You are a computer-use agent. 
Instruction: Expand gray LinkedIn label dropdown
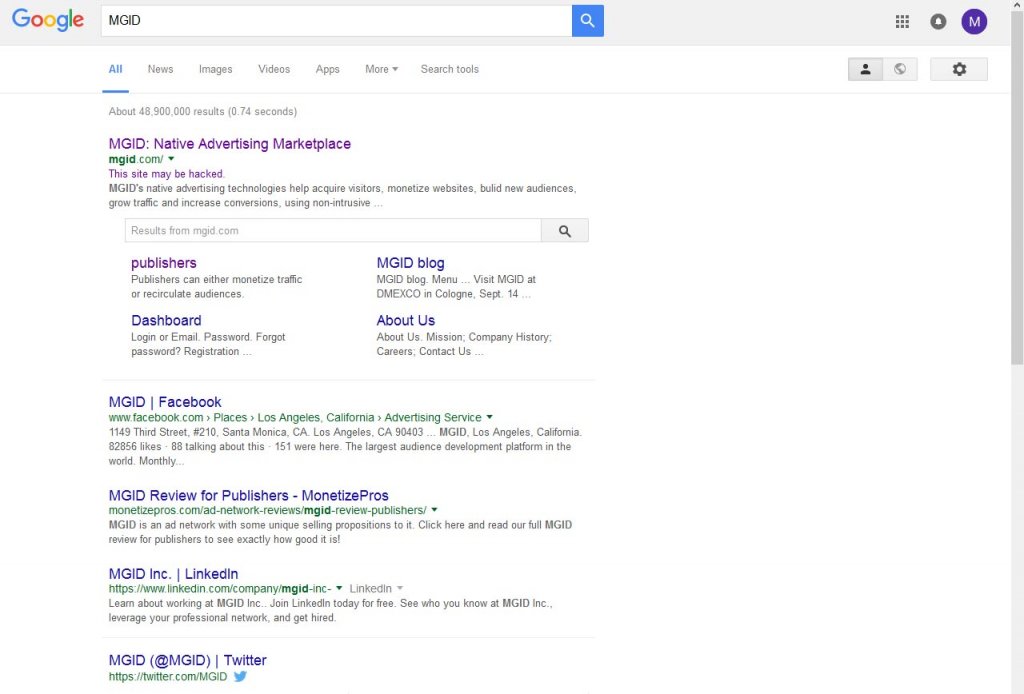[x=400, y=588]
